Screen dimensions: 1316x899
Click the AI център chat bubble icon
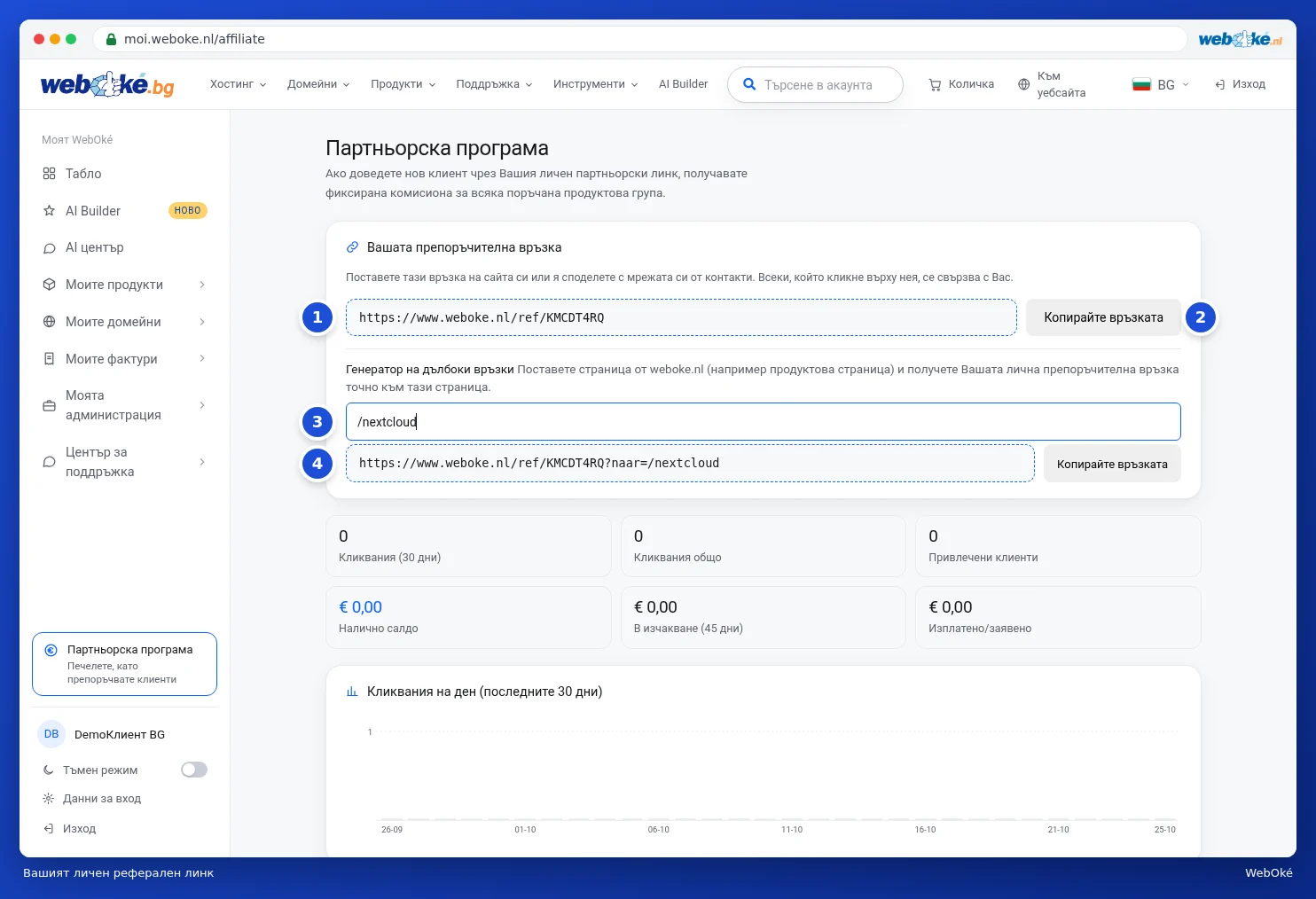pyautogui.click(x=50, y=248)
